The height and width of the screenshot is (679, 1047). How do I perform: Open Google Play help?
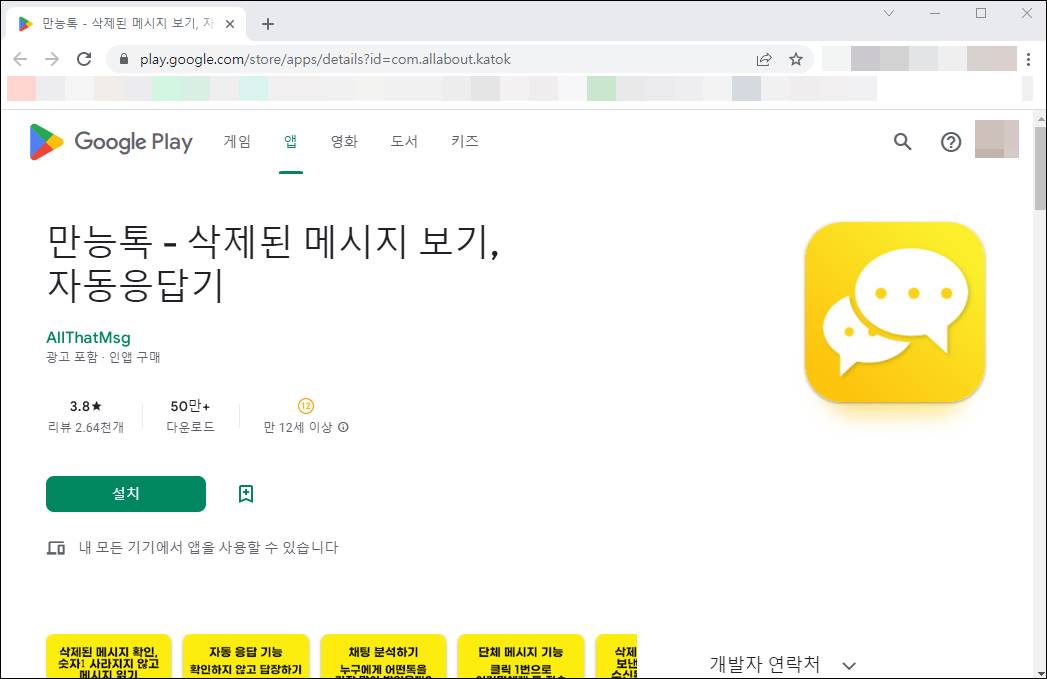point(951,142)
